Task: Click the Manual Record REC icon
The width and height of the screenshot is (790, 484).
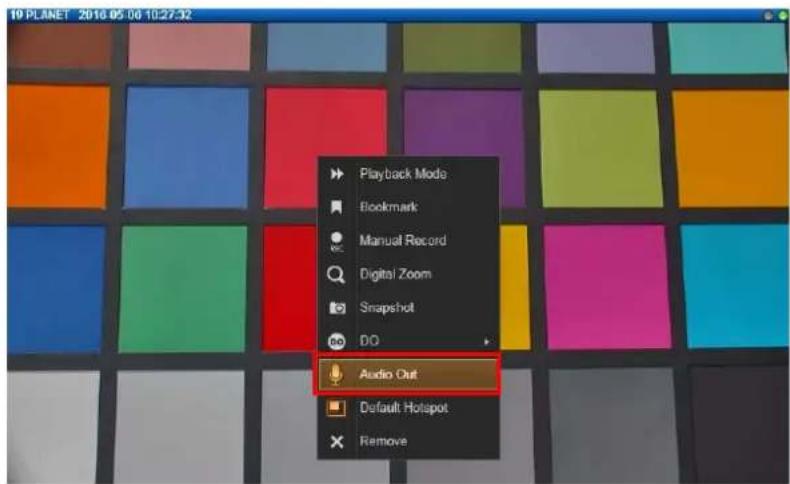Action: (x=336, y=241)
